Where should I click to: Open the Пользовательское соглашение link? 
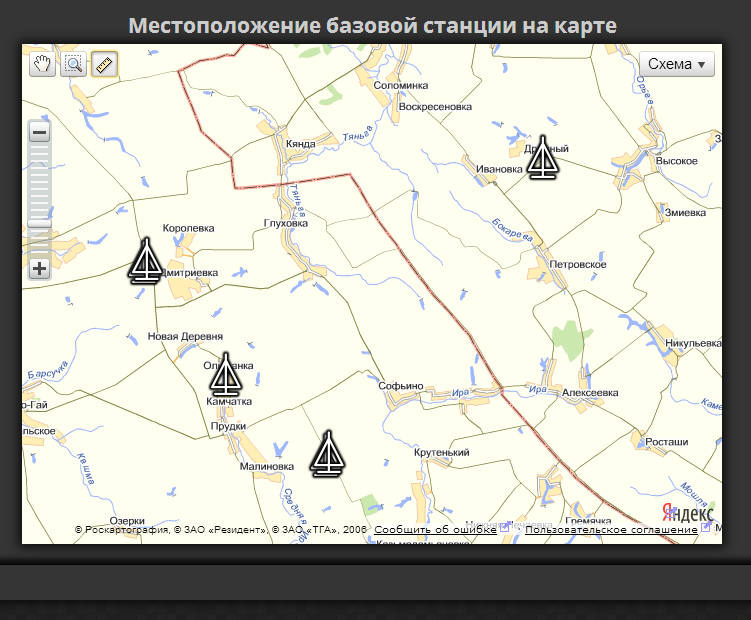point(611,529)
